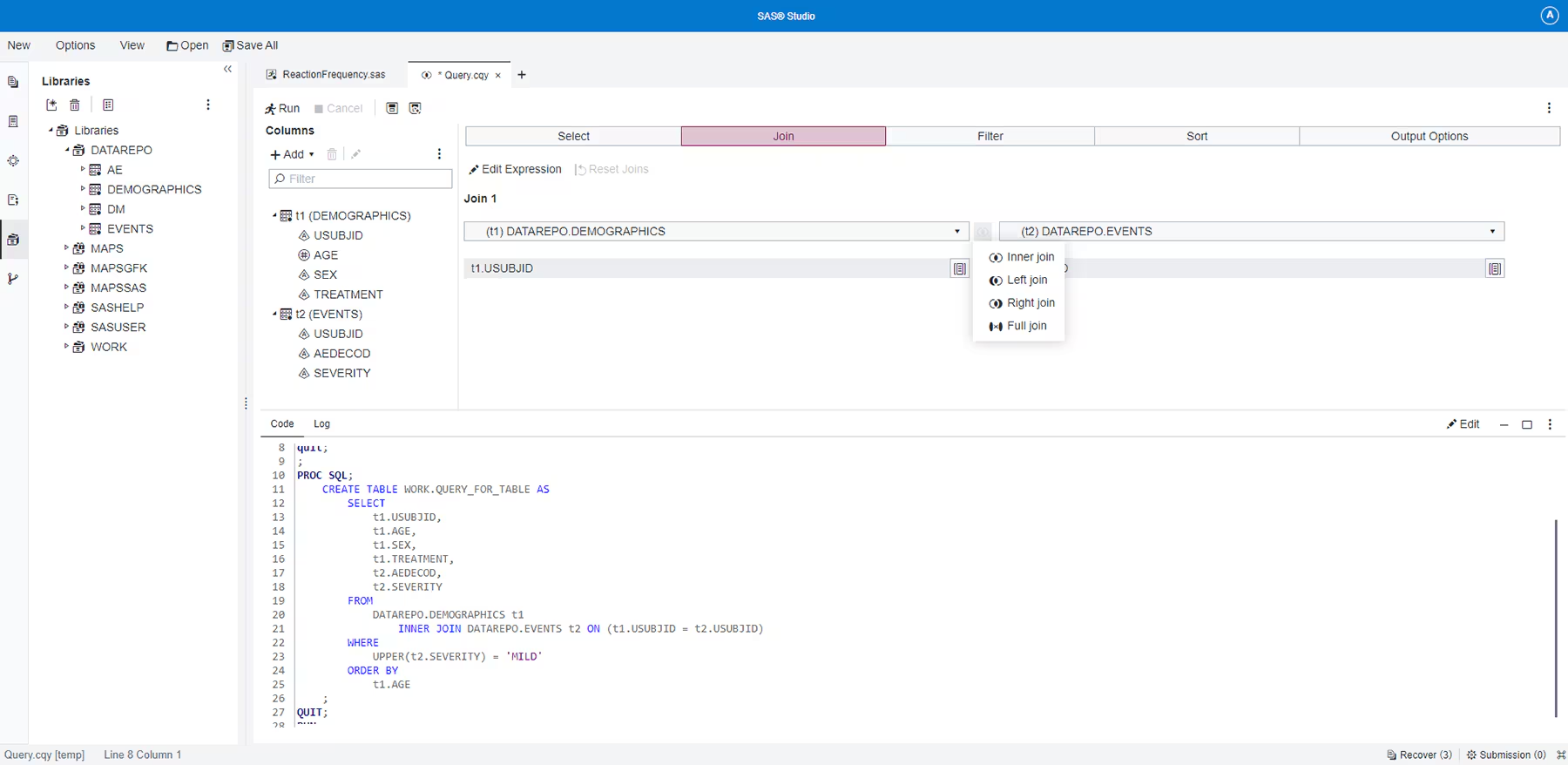Open the Git repositories sidebar icon
1568x765 pixels.
[x=13, y=279]
